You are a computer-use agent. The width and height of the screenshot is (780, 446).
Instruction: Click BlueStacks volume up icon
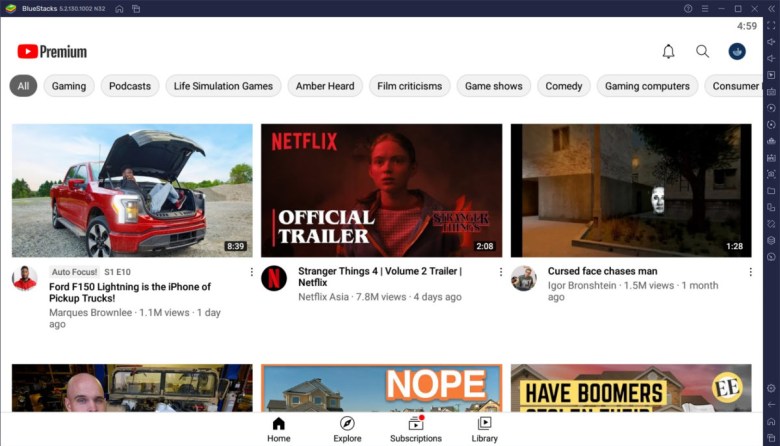coord(771,42)
